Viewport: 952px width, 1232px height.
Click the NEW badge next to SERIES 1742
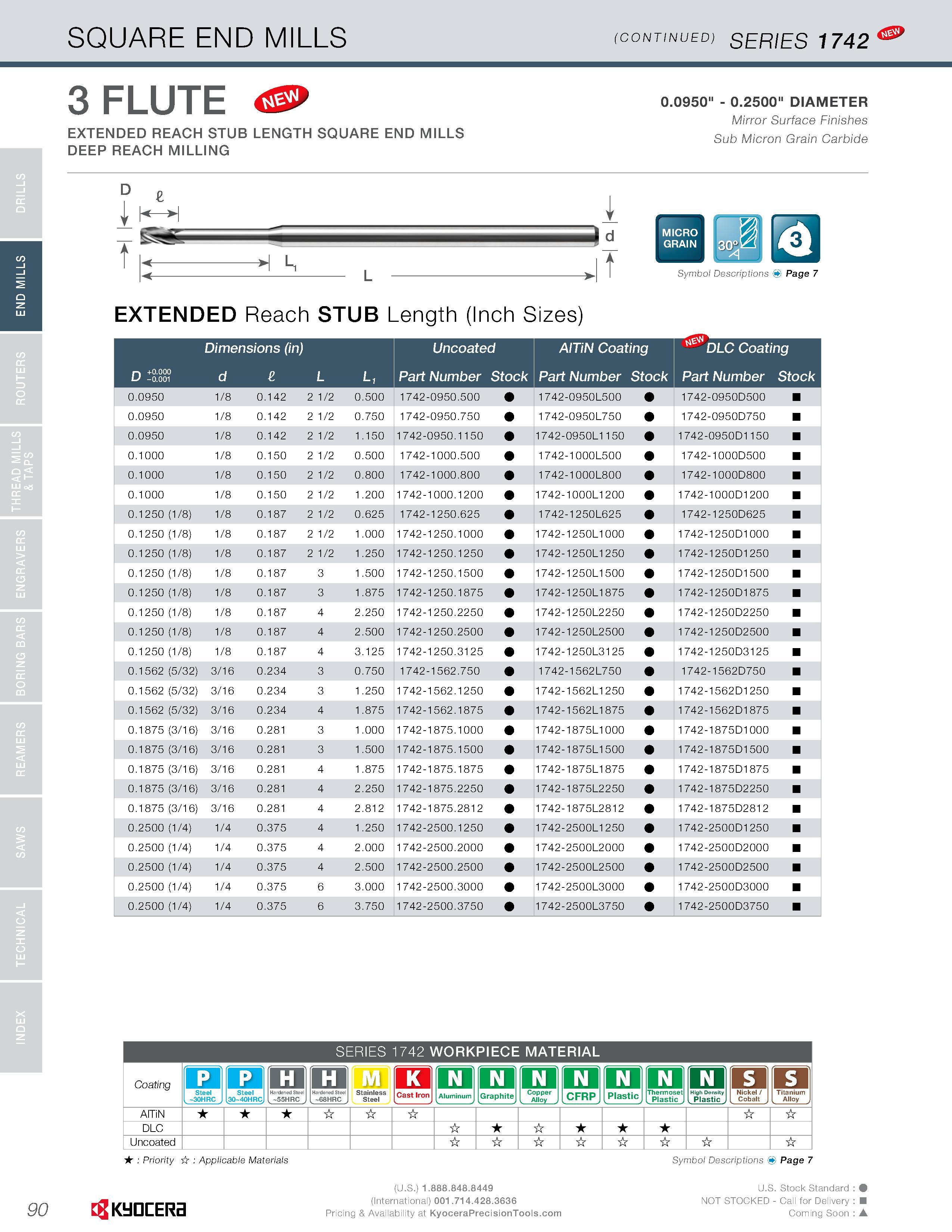(890, 33)
